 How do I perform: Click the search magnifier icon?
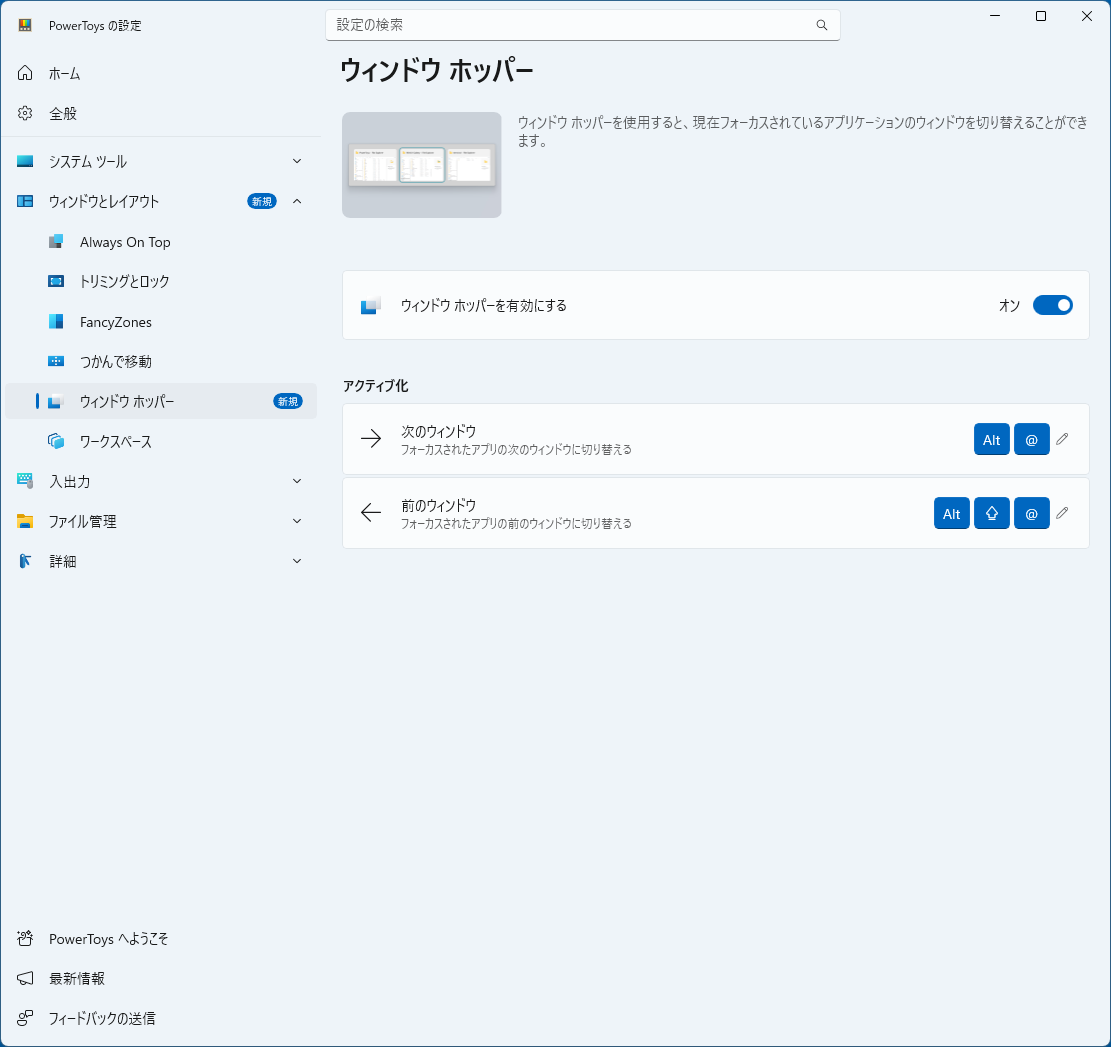822,25
